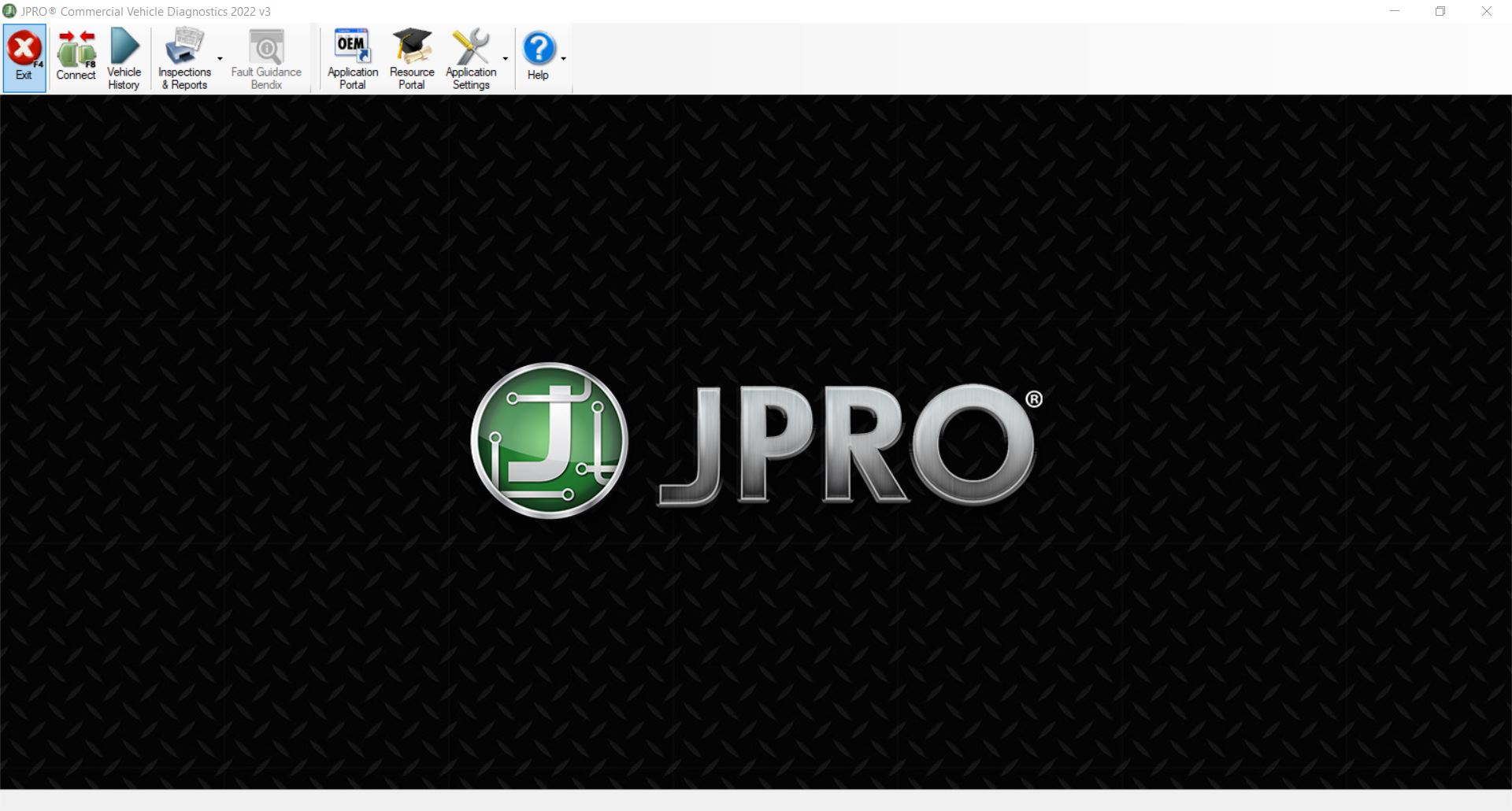Expand Application Settings dropdown arrow

[x=506, y=58]
